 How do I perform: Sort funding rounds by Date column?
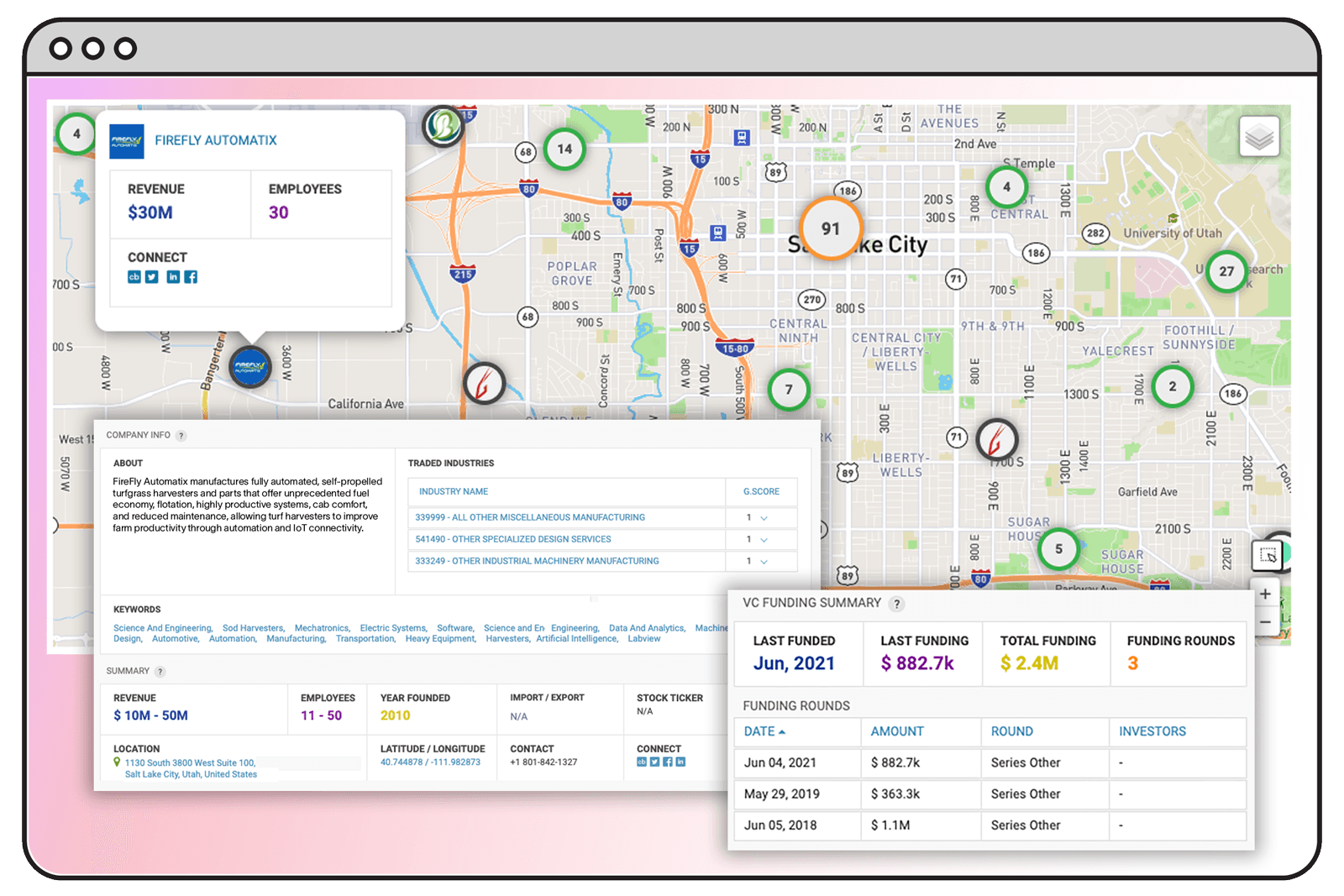click(x=764, y=731)
